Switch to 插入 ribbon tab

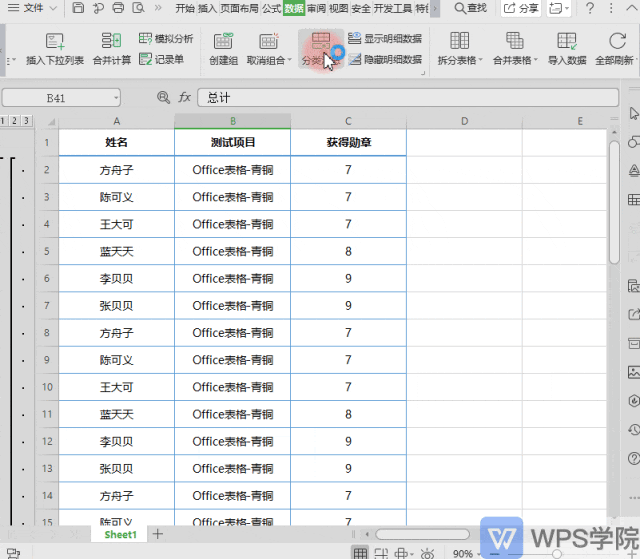(x=207, y=8)
